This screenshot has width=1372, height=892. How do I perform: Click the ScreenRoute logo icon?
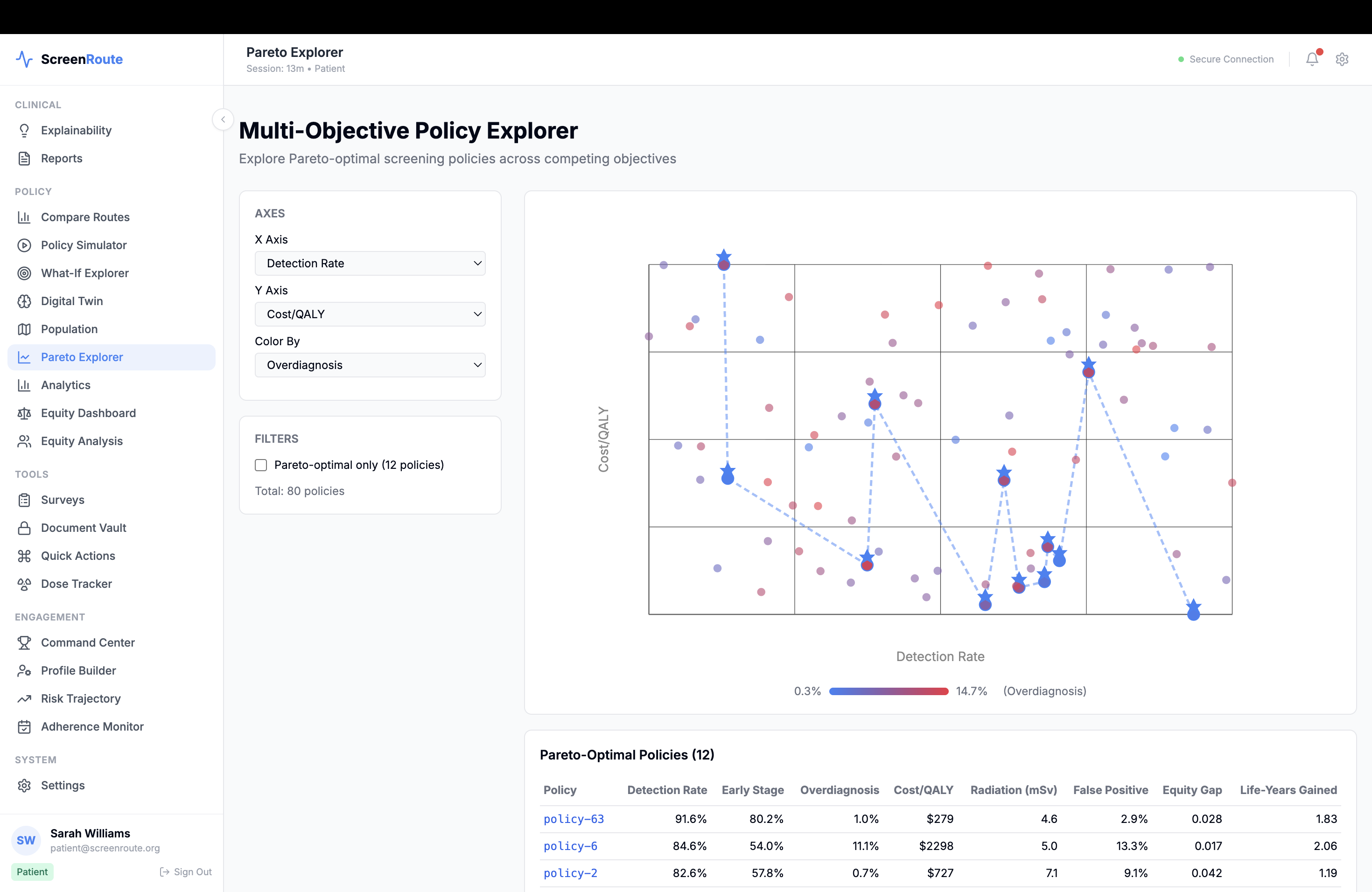tap(24, 59)
